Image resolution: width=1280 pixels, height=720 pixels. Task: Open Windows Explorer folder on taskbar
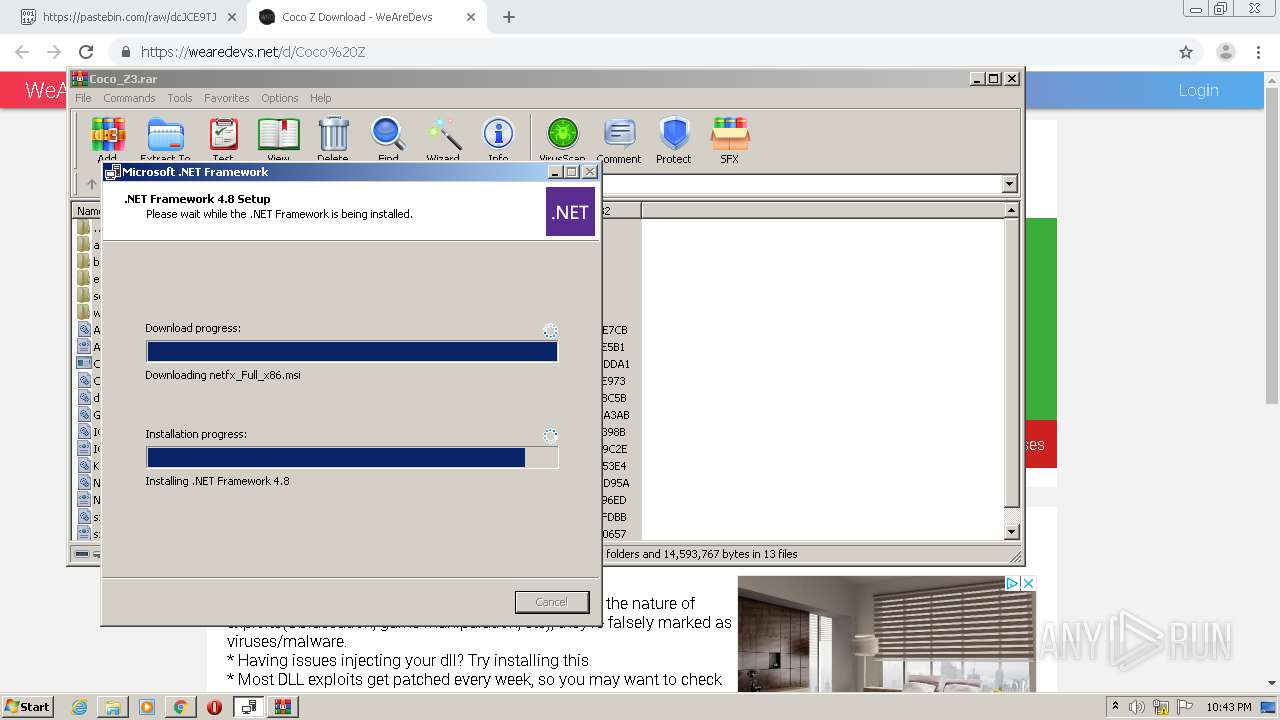pos(113,707)
